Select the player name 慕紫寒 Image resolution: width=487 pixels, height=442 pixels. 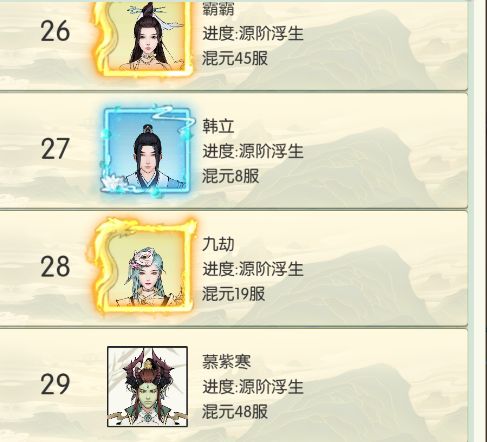[x=226, y=362]
